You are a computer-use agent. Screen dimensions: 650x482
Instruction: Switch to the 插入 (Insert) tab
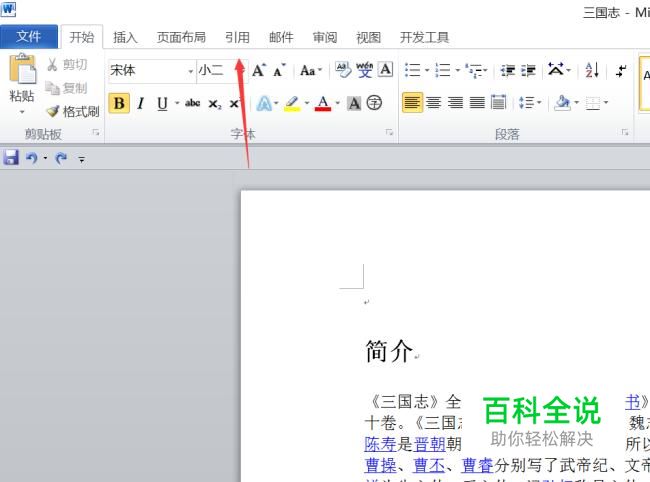pos(125,37)
